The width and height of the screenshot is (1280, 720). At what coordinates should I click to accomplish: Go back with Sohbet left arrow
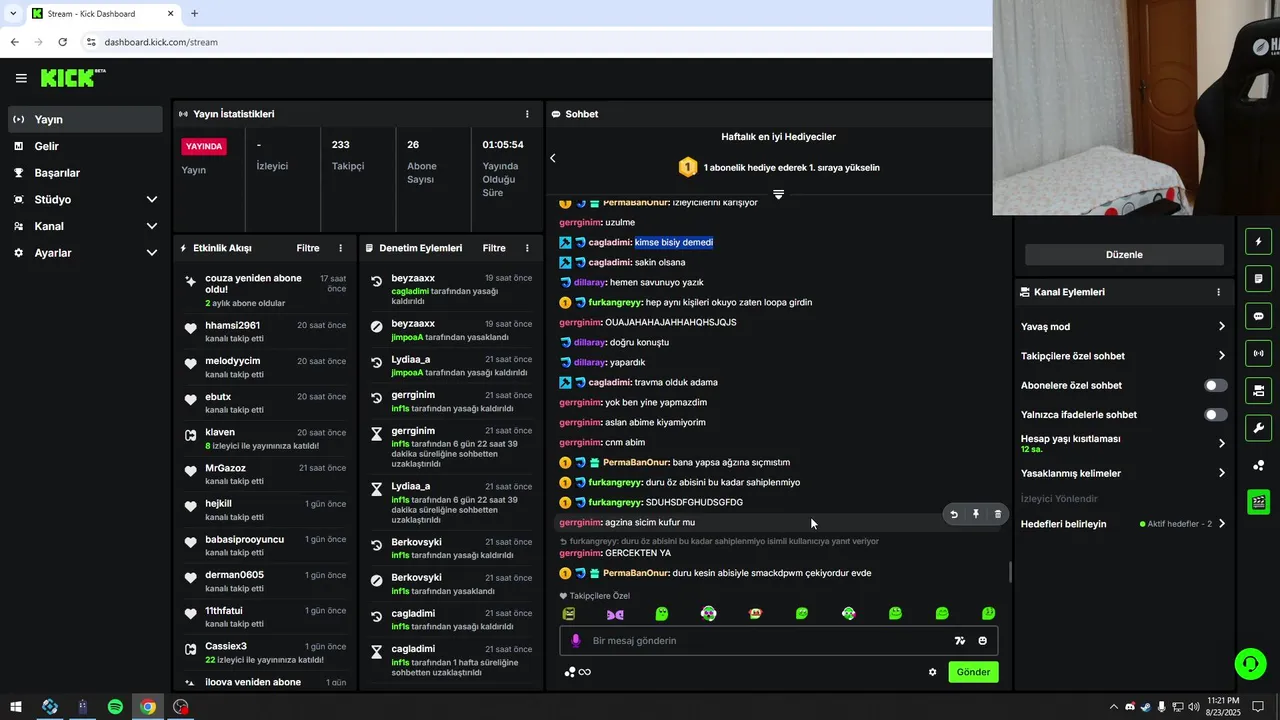tap(552, 158)
